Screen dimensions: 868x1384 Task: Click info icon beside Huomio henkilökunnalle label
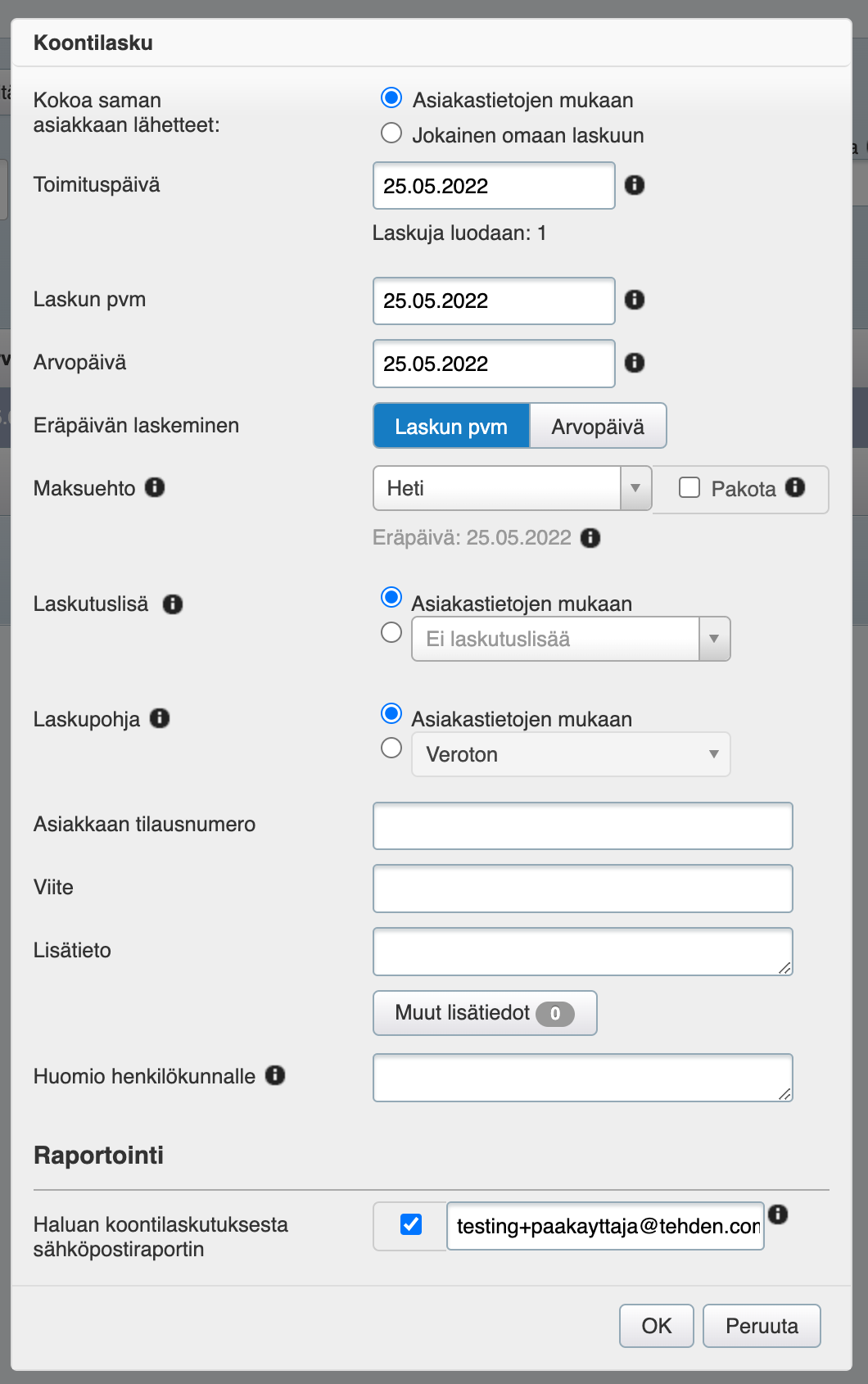pos(275,1075)
